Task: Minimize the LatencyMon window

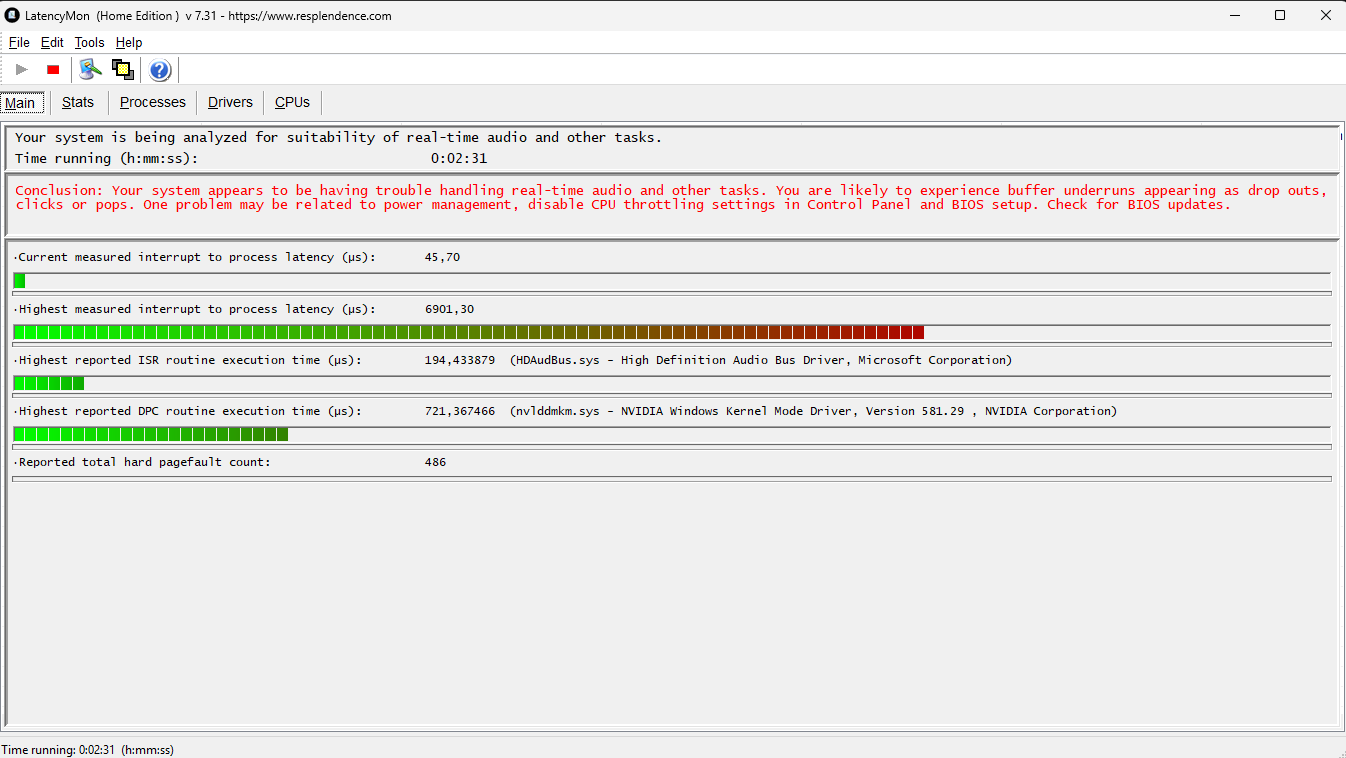Action: tap(1233, 15)
